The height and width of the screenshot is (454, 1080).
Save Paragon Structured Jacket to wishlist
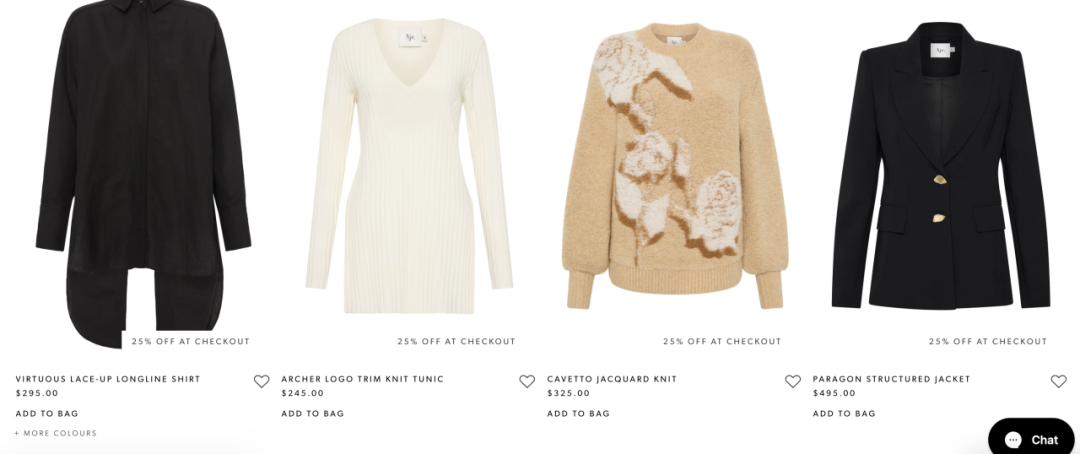pos(1059,381)
